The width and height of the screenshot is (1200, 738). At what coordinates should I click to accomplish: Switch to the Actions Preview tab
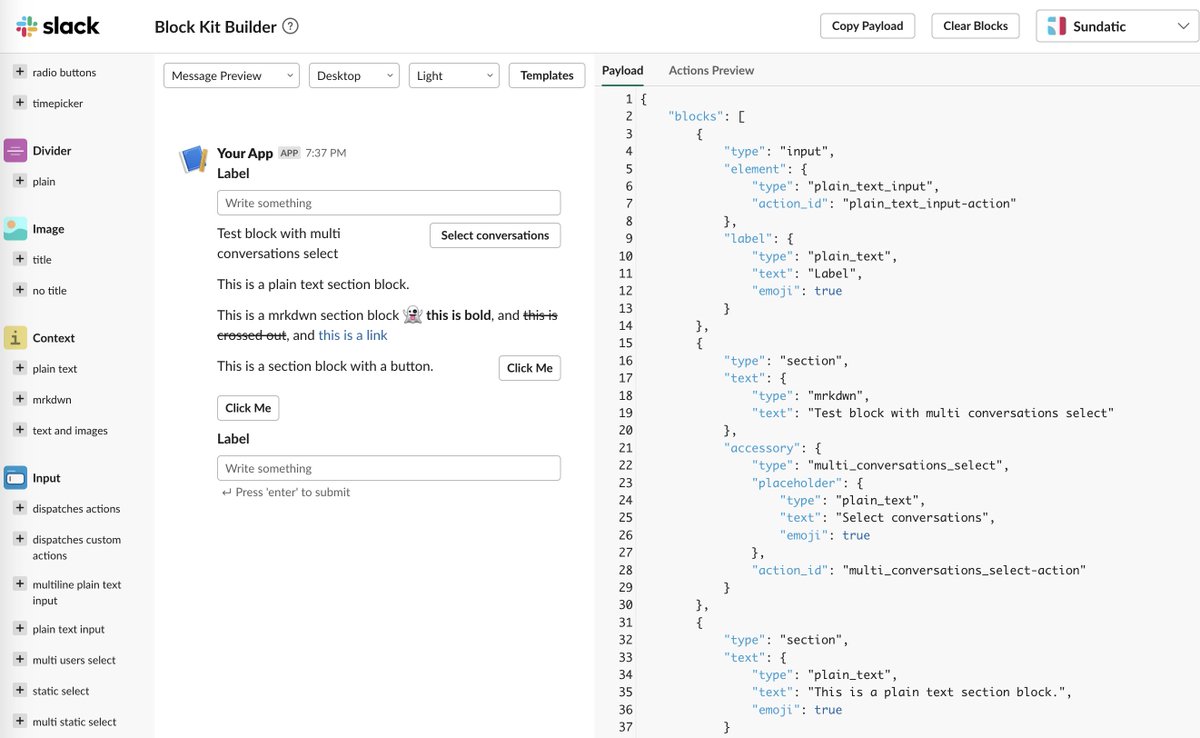click(711, 71)
